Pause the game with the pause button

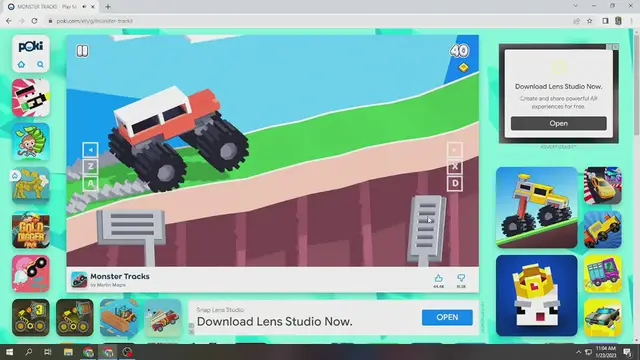(82, 51)
